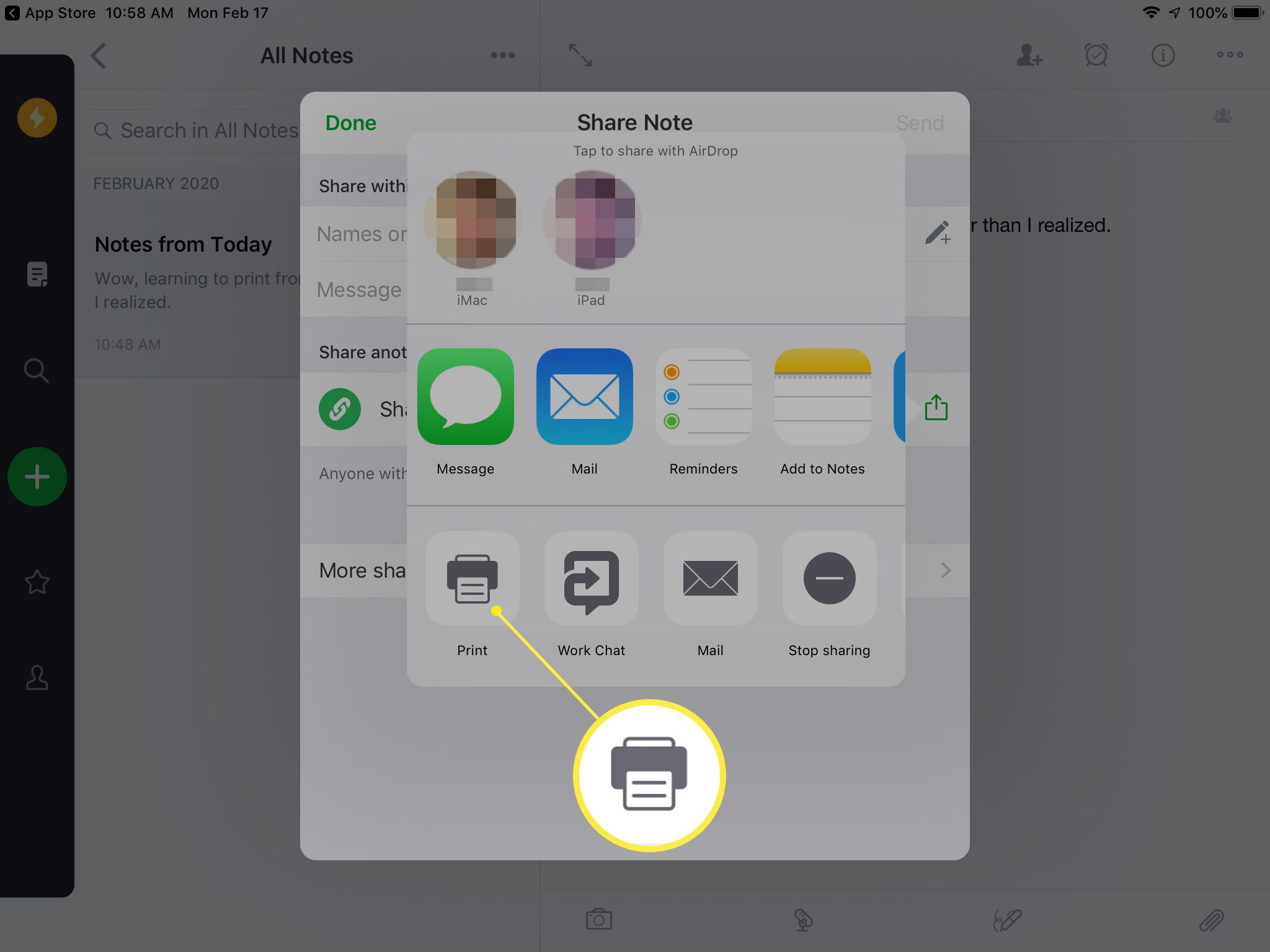Expand More sharing options arrow
This screenshot has width=1270, height=952.
[x=944, y=569]
